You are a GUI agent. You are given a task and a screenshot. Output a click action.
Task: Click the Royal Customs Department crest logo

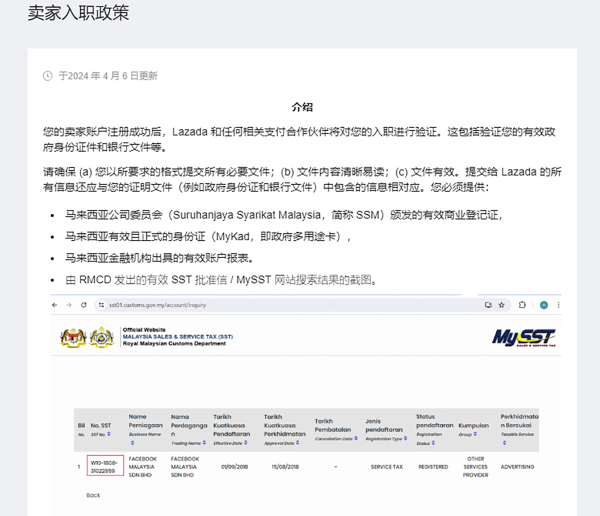tap(101, 337)
